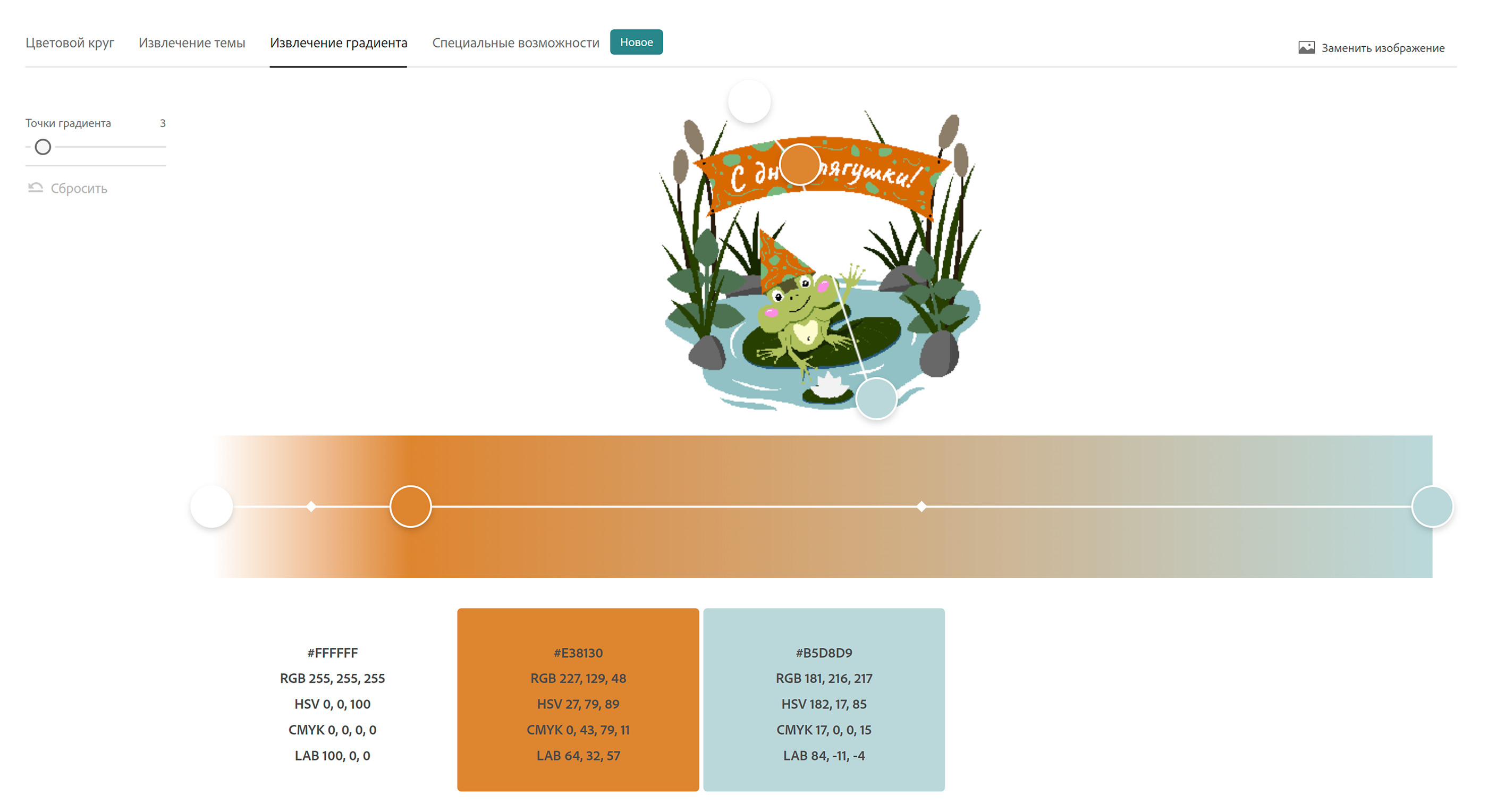The height and width of the screenshot is (812, 1488).
Task: Click the orange gradient stop handle
Action: [x=411, y=506]
